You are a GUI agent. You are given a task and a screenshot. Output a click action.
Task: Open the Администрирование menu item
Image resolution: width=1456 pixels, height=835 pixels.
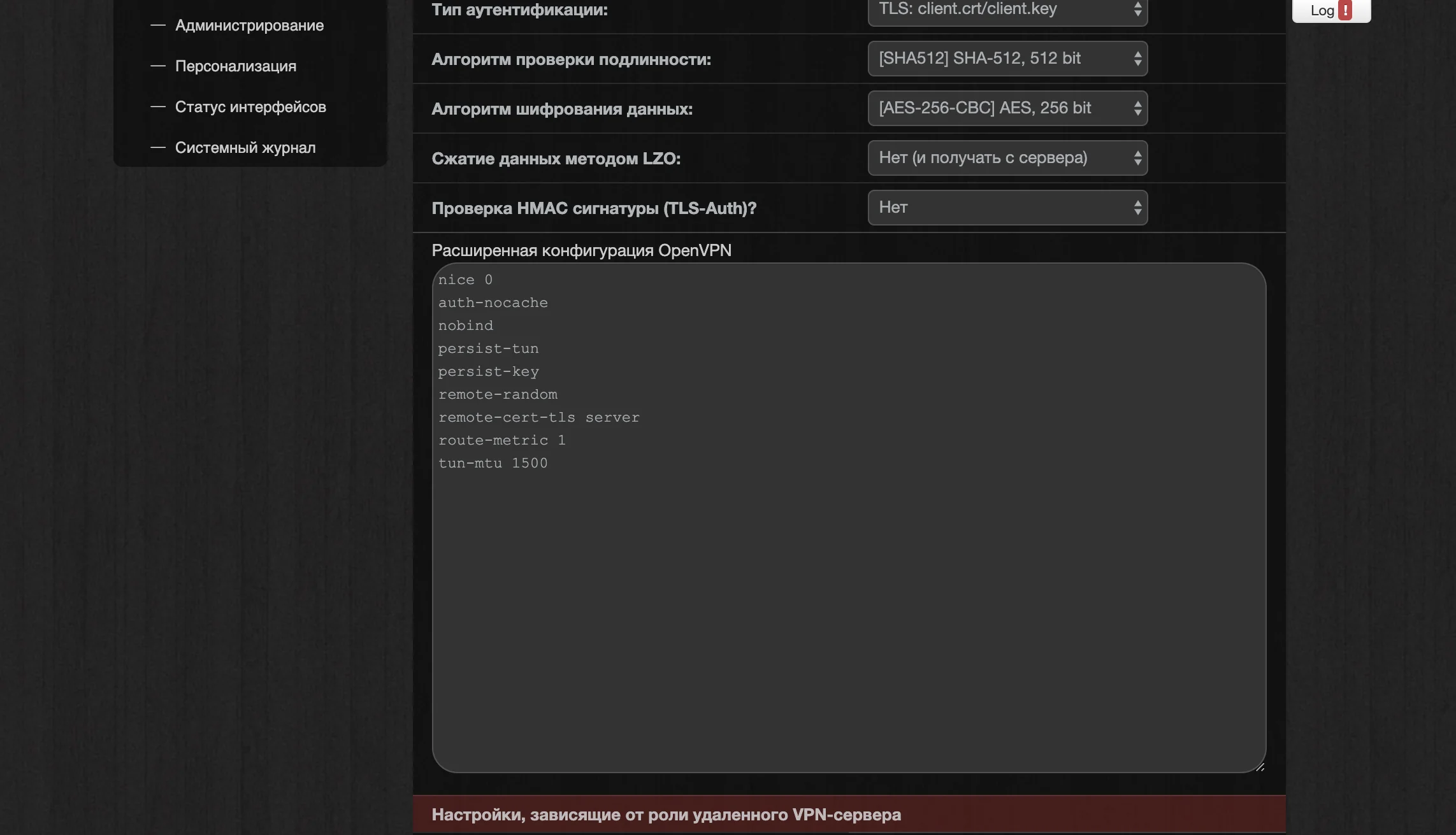pyautogui.click(x=249, y=25)
